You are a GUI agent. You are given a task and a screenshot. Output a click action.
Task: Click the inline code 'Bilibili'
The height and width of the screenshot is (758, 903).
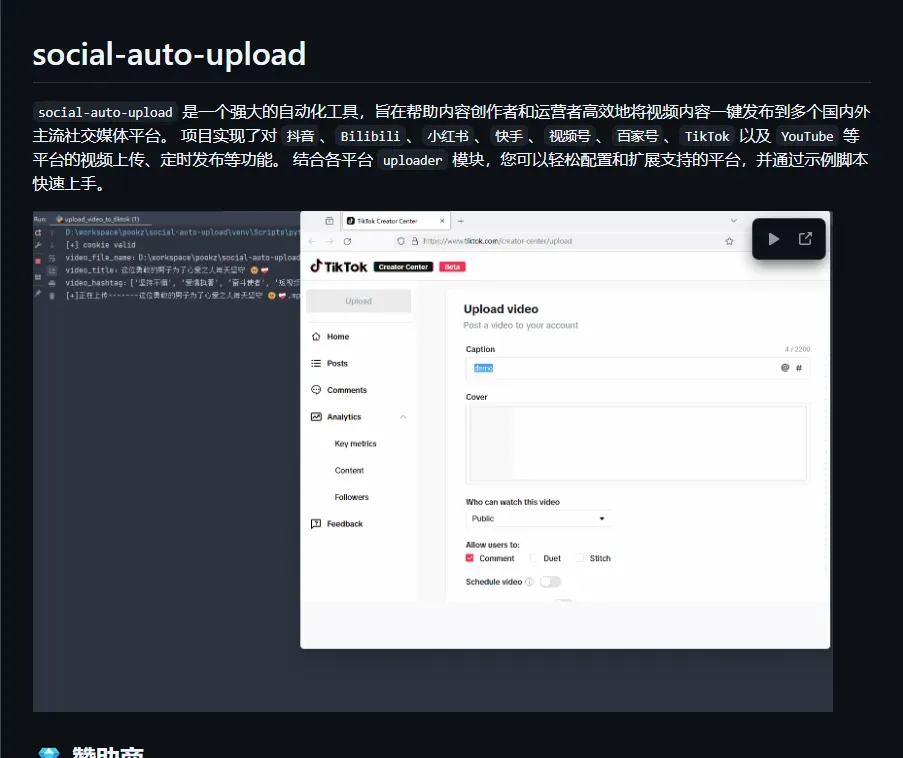point(370,137)
